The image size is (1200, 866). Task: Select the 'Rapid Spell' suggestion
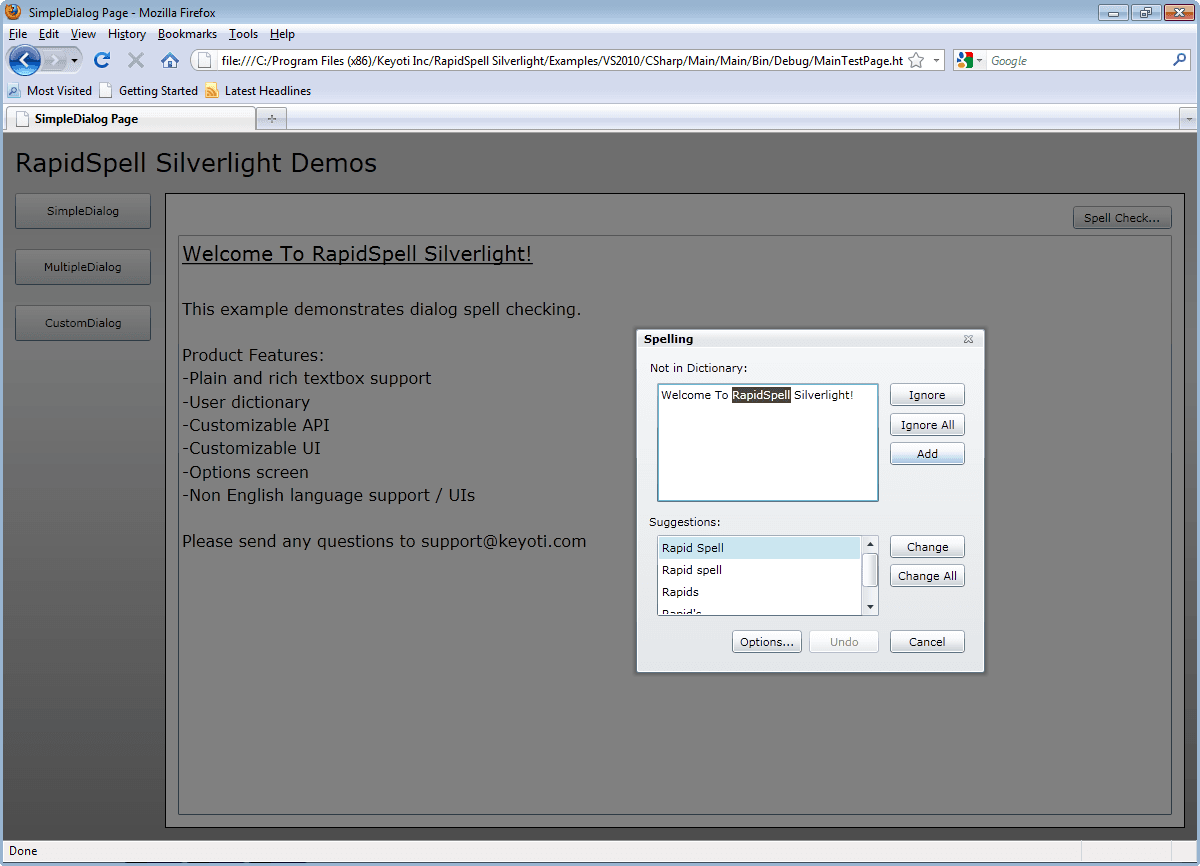tap(759, 548)
